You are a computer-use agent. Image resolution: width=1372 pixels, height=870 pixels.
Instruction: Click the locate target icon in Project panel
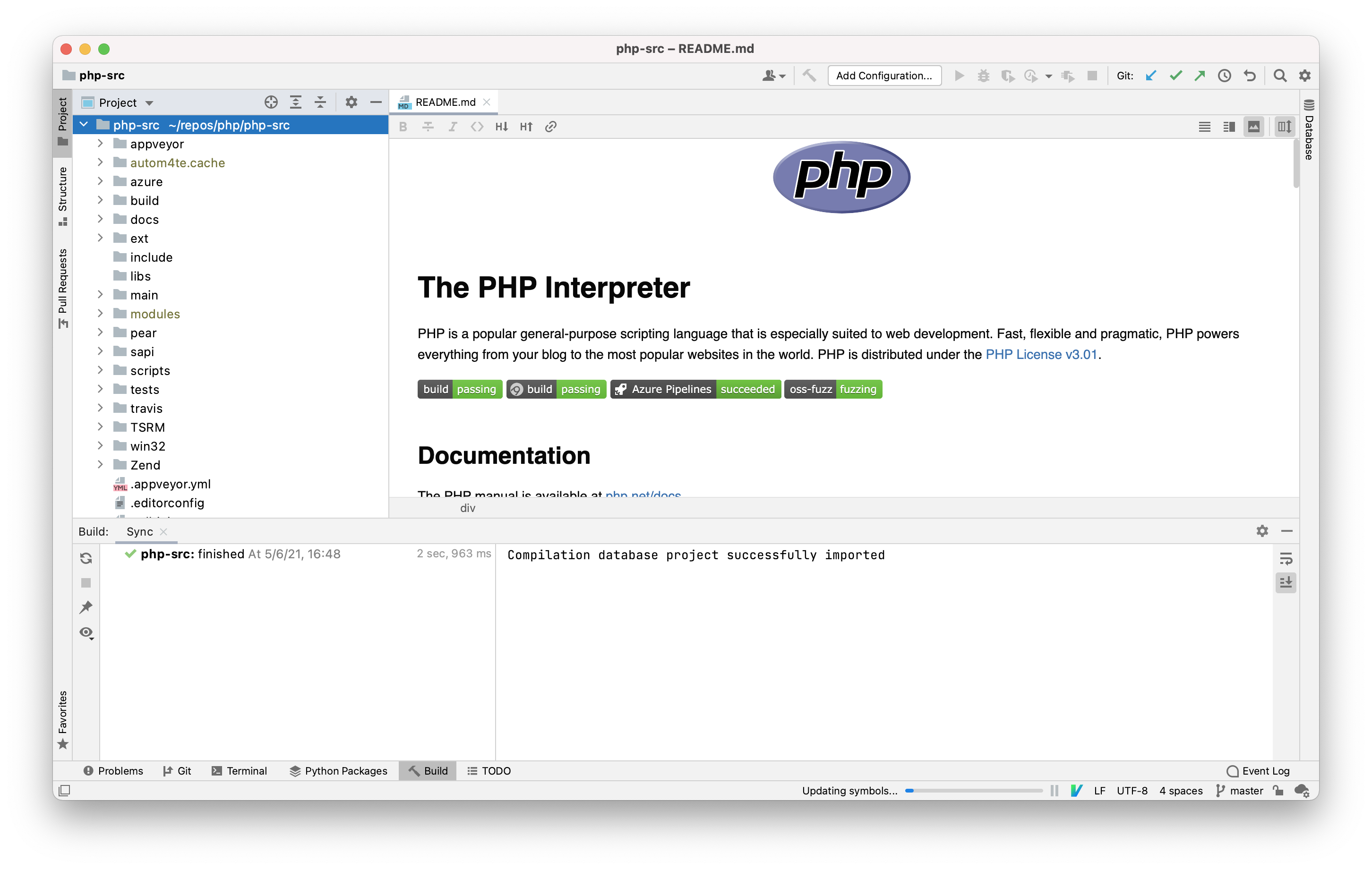coord(271,102)
